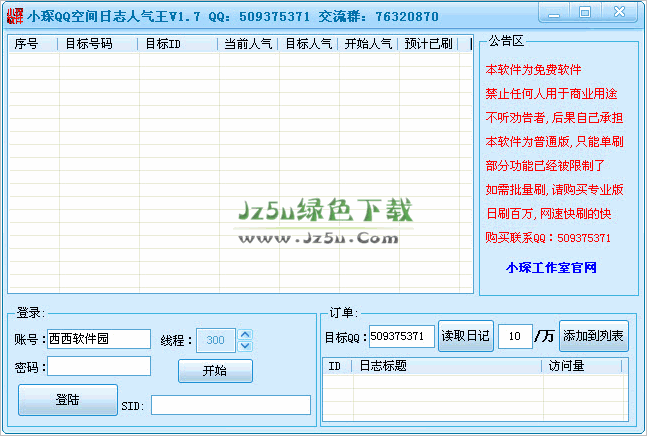This screenshot has width=647, height=436.
Task: Minimize the window
Action: click(x=554, y=13)
